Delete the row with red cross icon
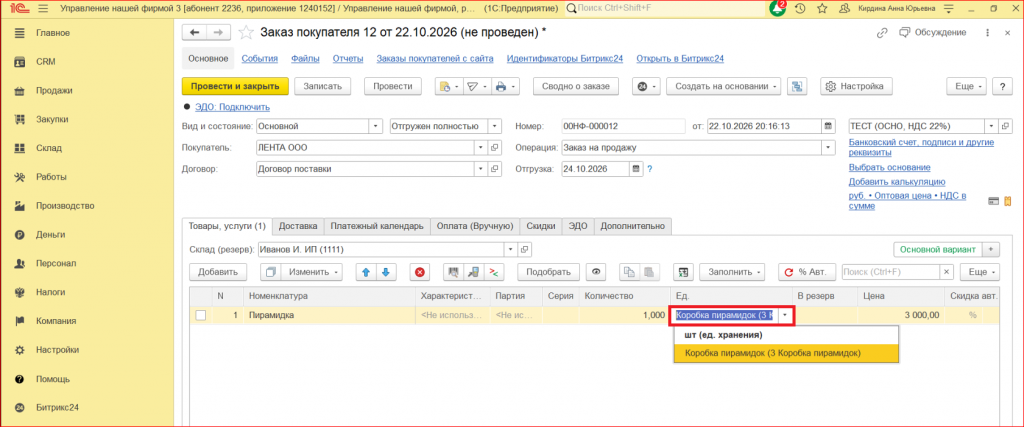The height and width of the screenshot is (427, 1024). click(421, 272)
